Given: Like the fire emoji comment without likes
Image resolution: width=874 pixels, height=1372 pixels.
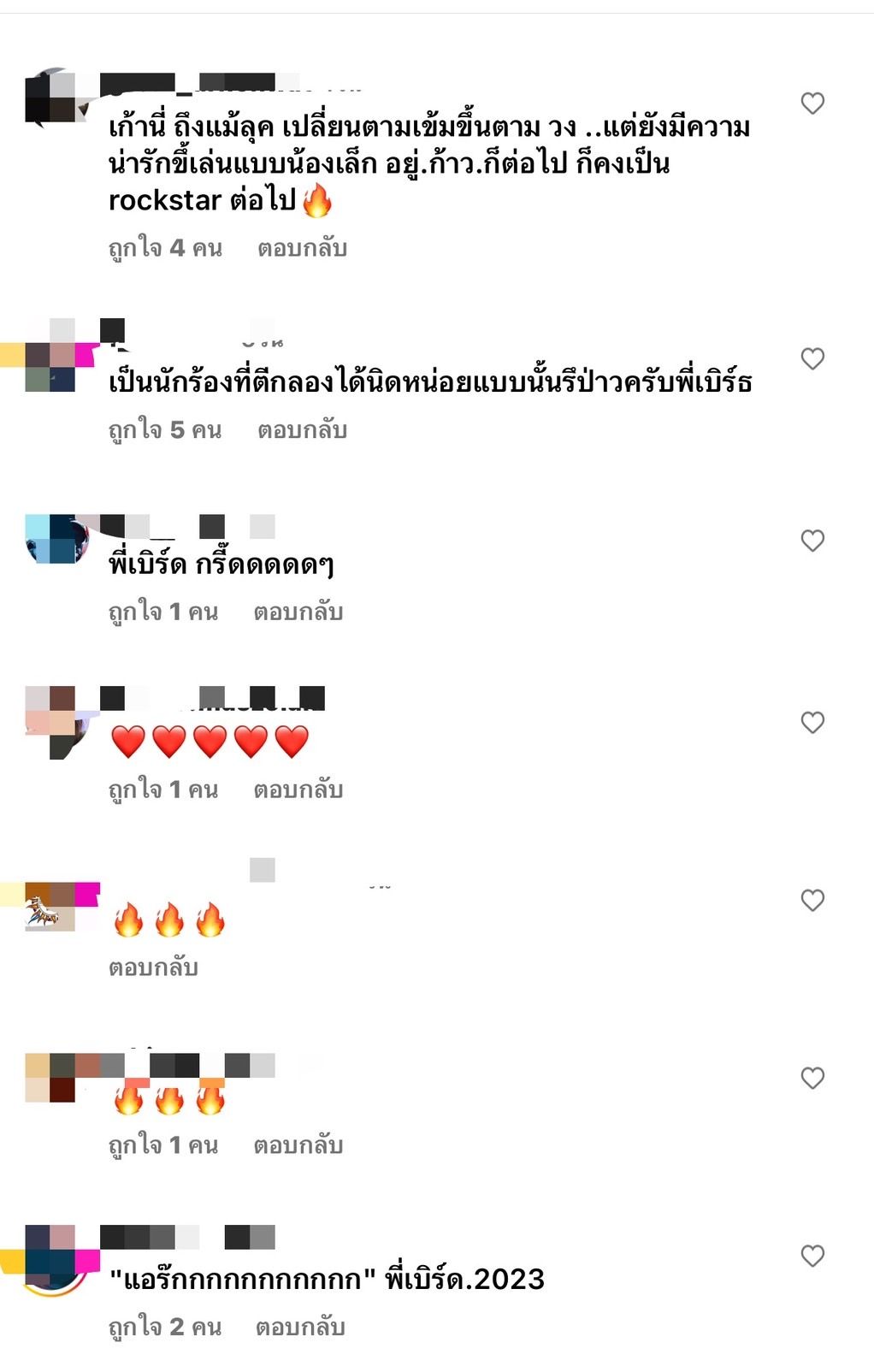Looking at the screenshot, I should tap(812, 901).
